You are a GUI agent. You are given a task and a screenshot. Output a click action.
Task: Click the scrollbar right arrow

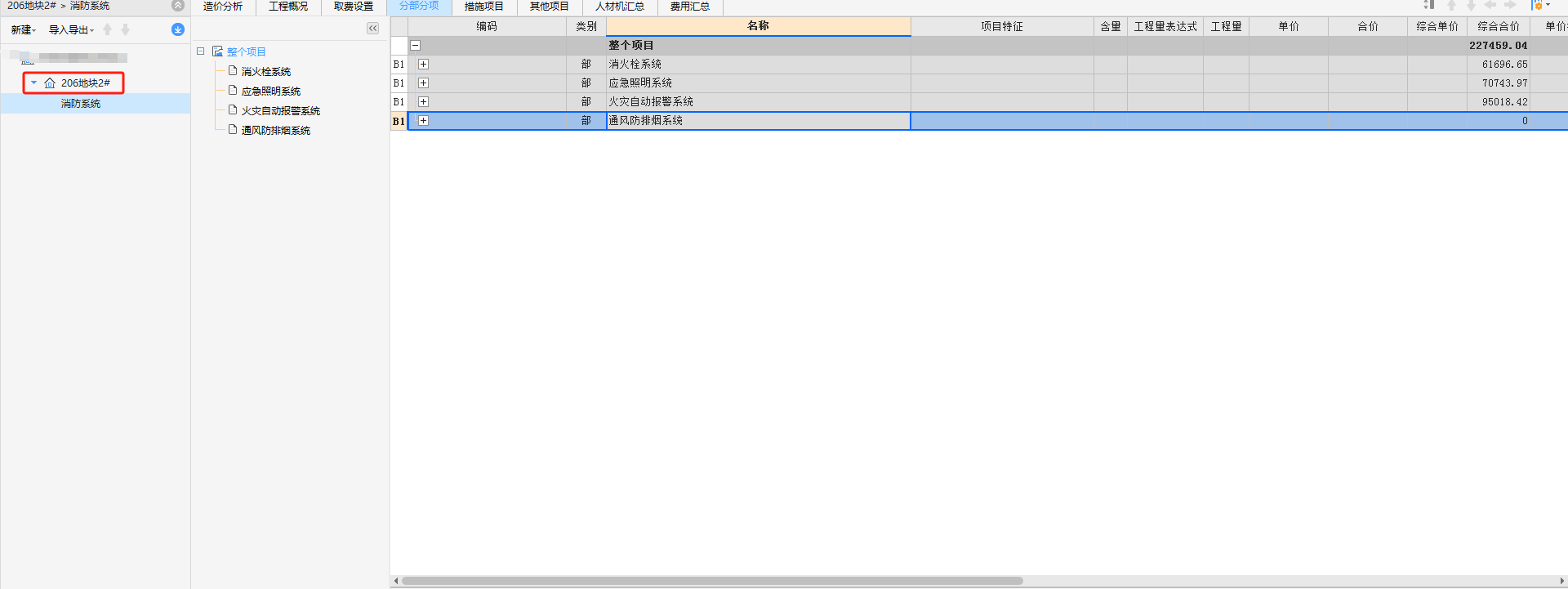click(1561, 581)
